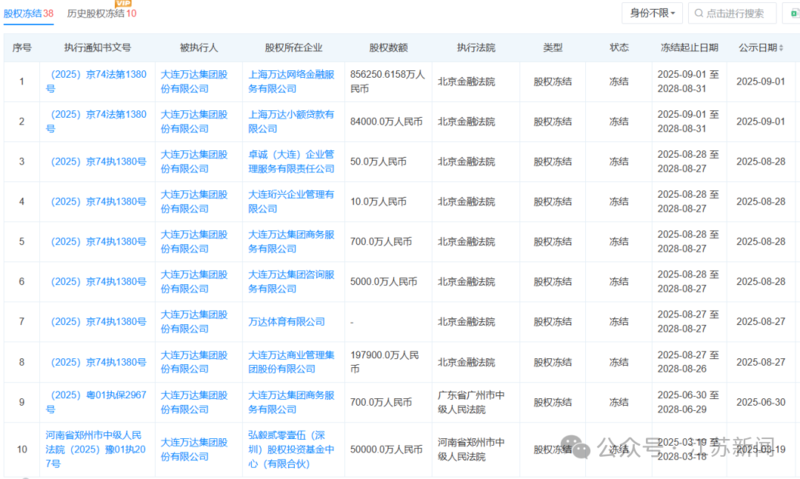Open 万达体育有限公司 link
800x479 pixels.
[x=286, y=322]
